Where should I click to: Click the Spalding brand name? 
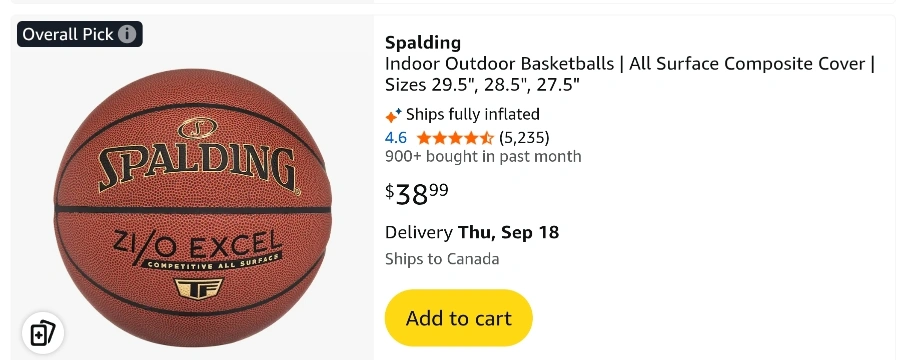[x=423, y=43]
